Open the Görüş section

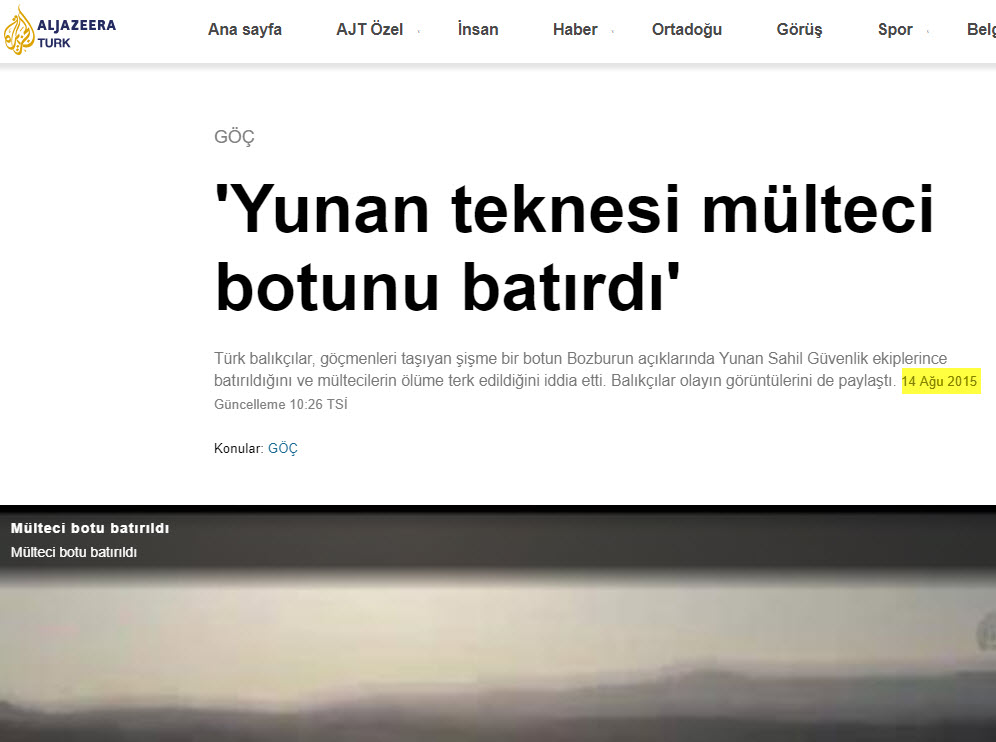pyautogui.click(x=799, y=30)
